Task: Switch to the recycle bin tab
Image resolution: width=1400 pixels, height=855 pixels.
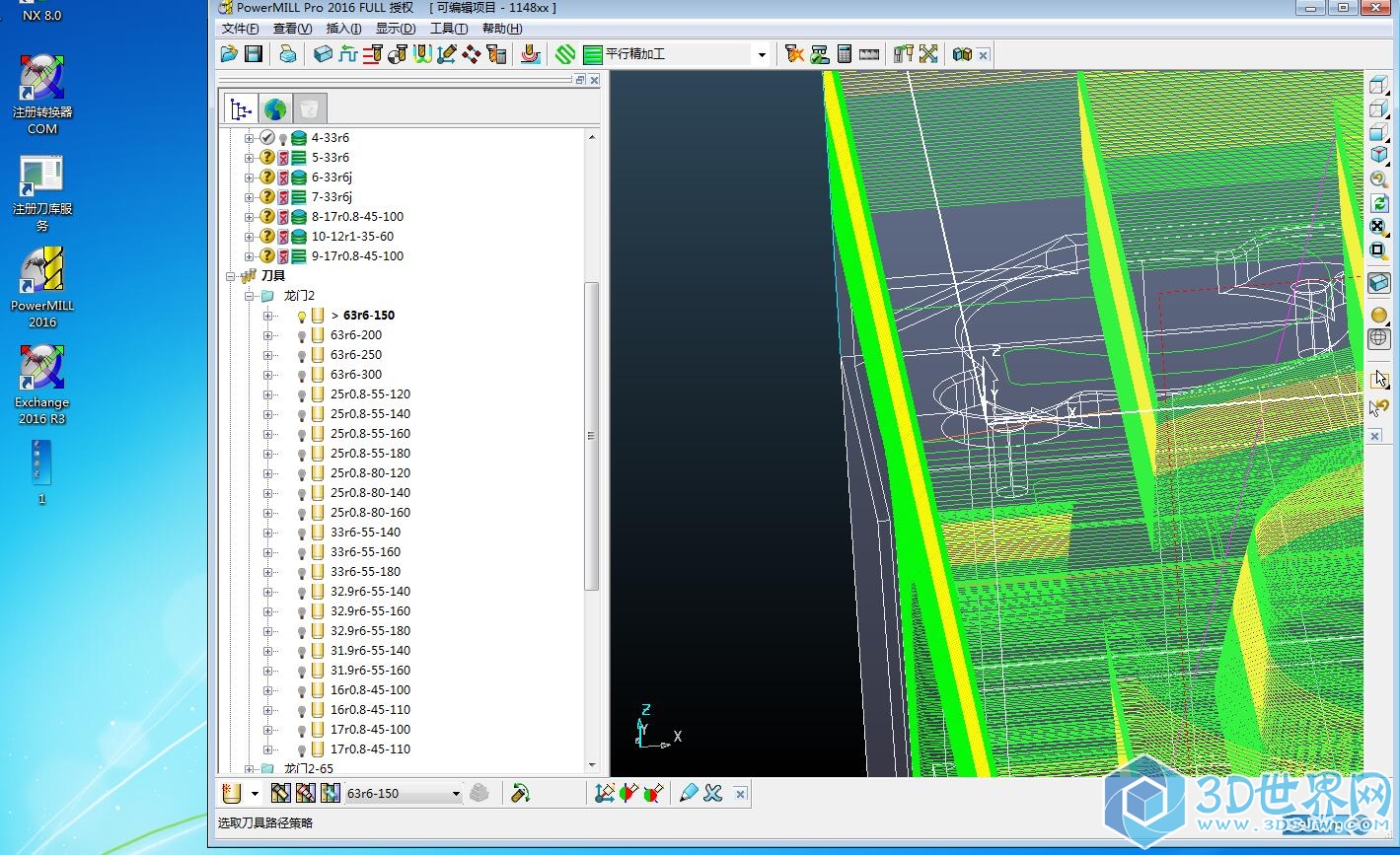Action: (310, 108)
